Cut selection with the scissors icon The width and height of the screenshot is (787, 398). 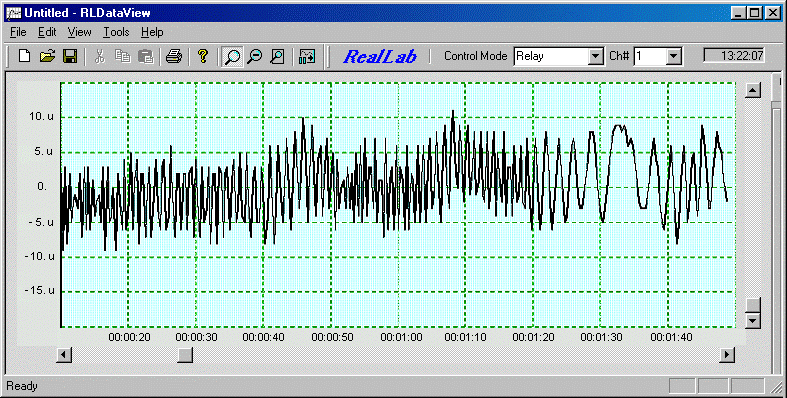point(99,56)
